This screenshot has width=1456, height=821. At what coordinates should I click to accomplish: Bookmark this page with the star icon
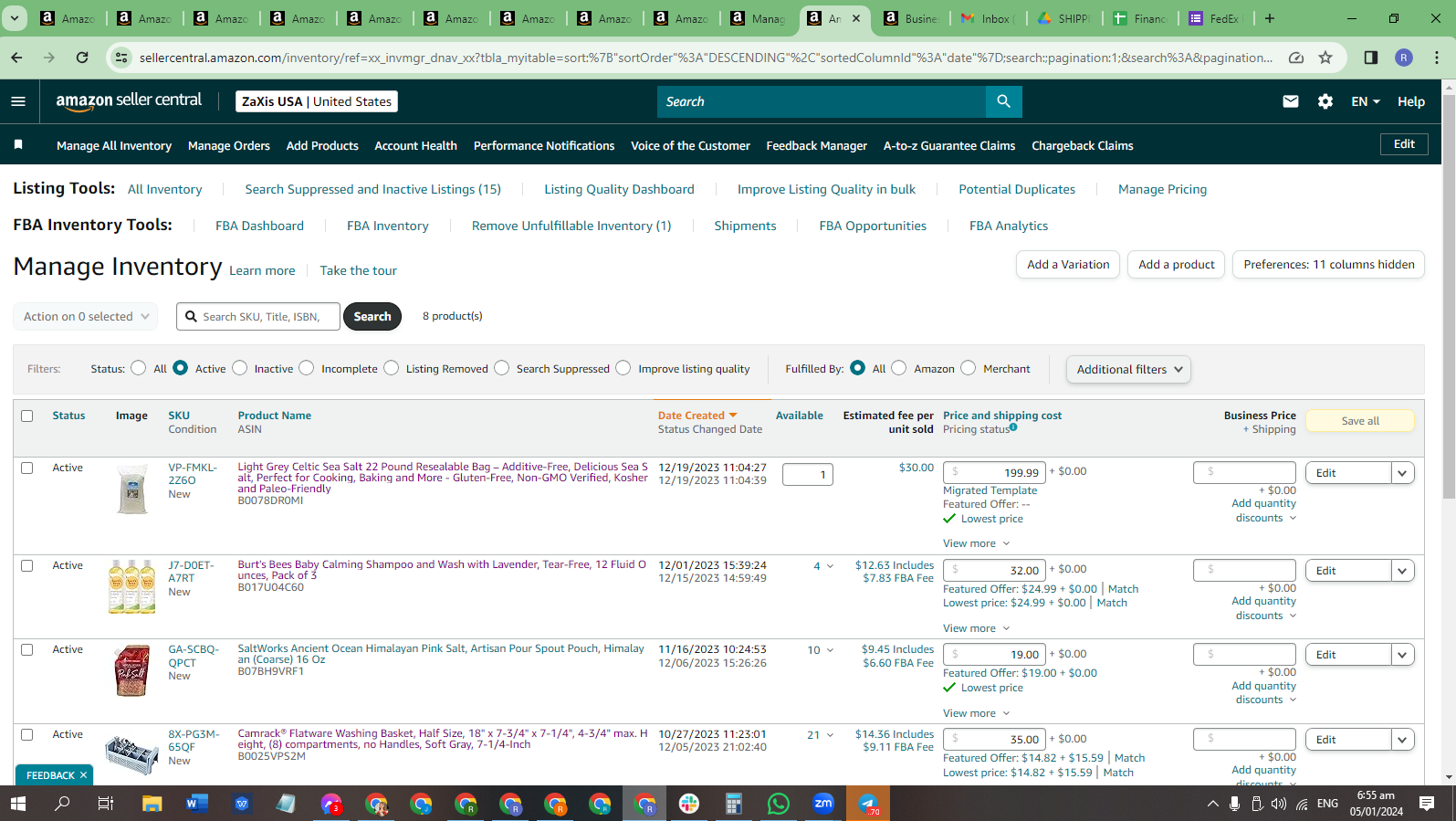click(x=1325, y=58)
